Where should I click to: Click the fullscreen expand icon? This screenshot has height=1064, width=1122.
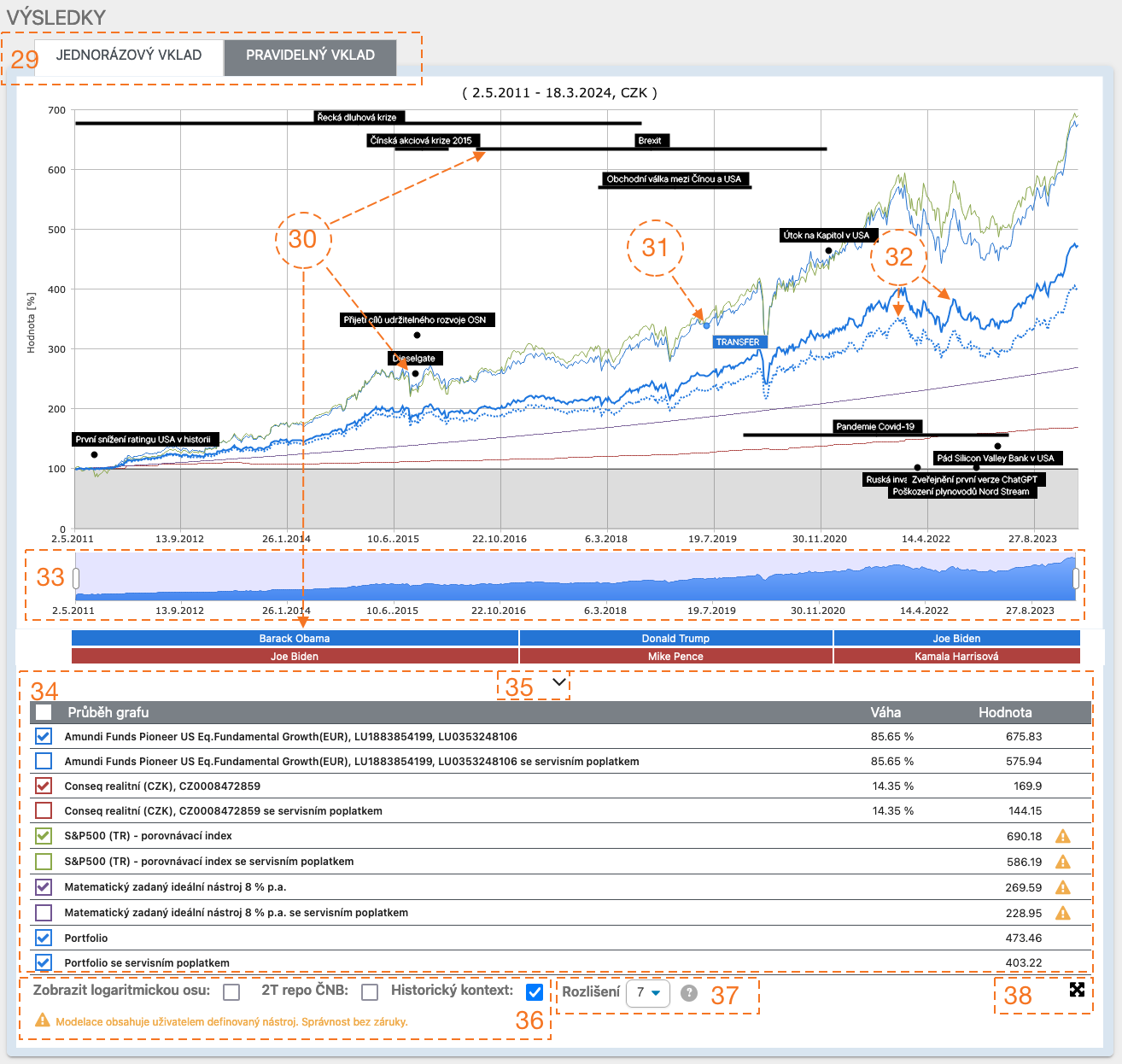pos(1077,989)
